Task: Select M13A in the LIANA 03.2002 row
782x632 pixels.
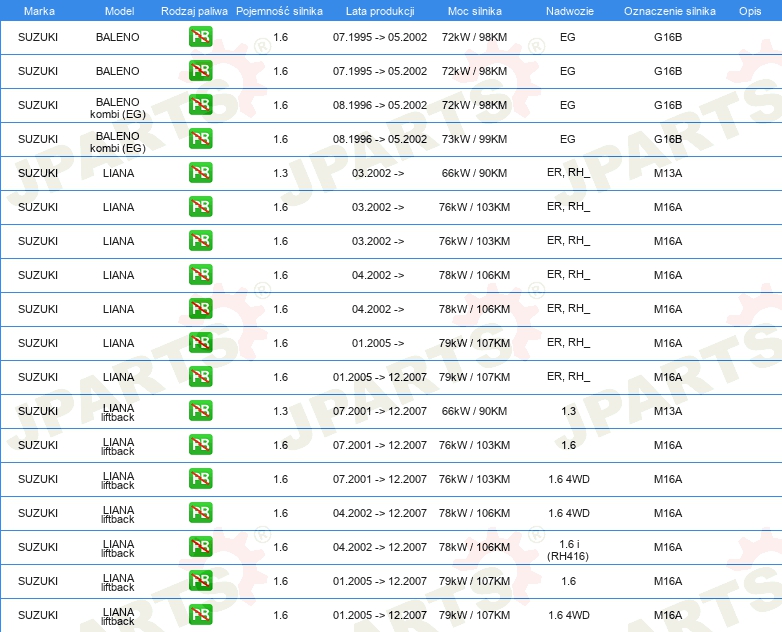Action: [668, 173]
